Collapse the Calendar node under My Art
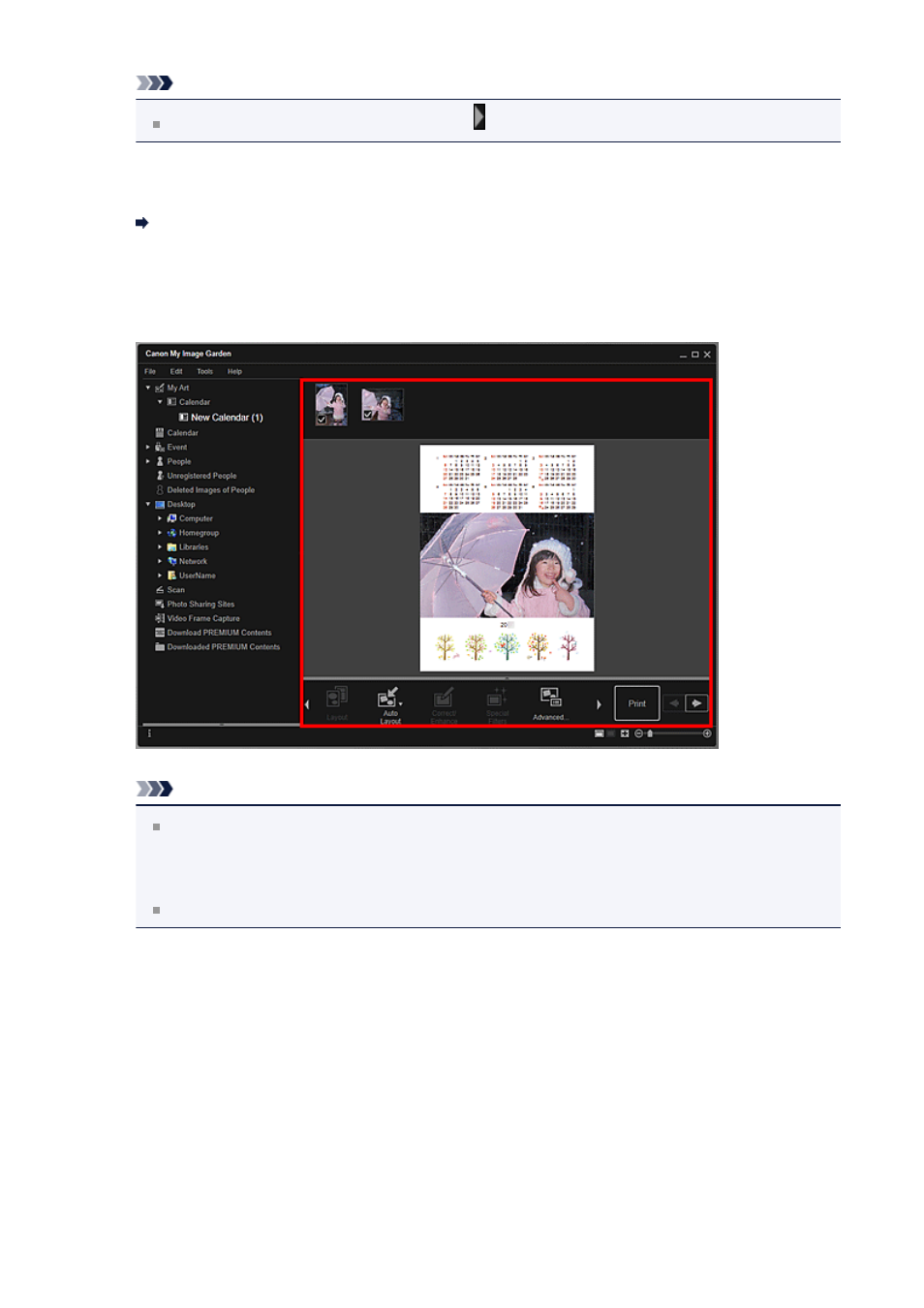The image size is (924, 1308). coord(160,402)
